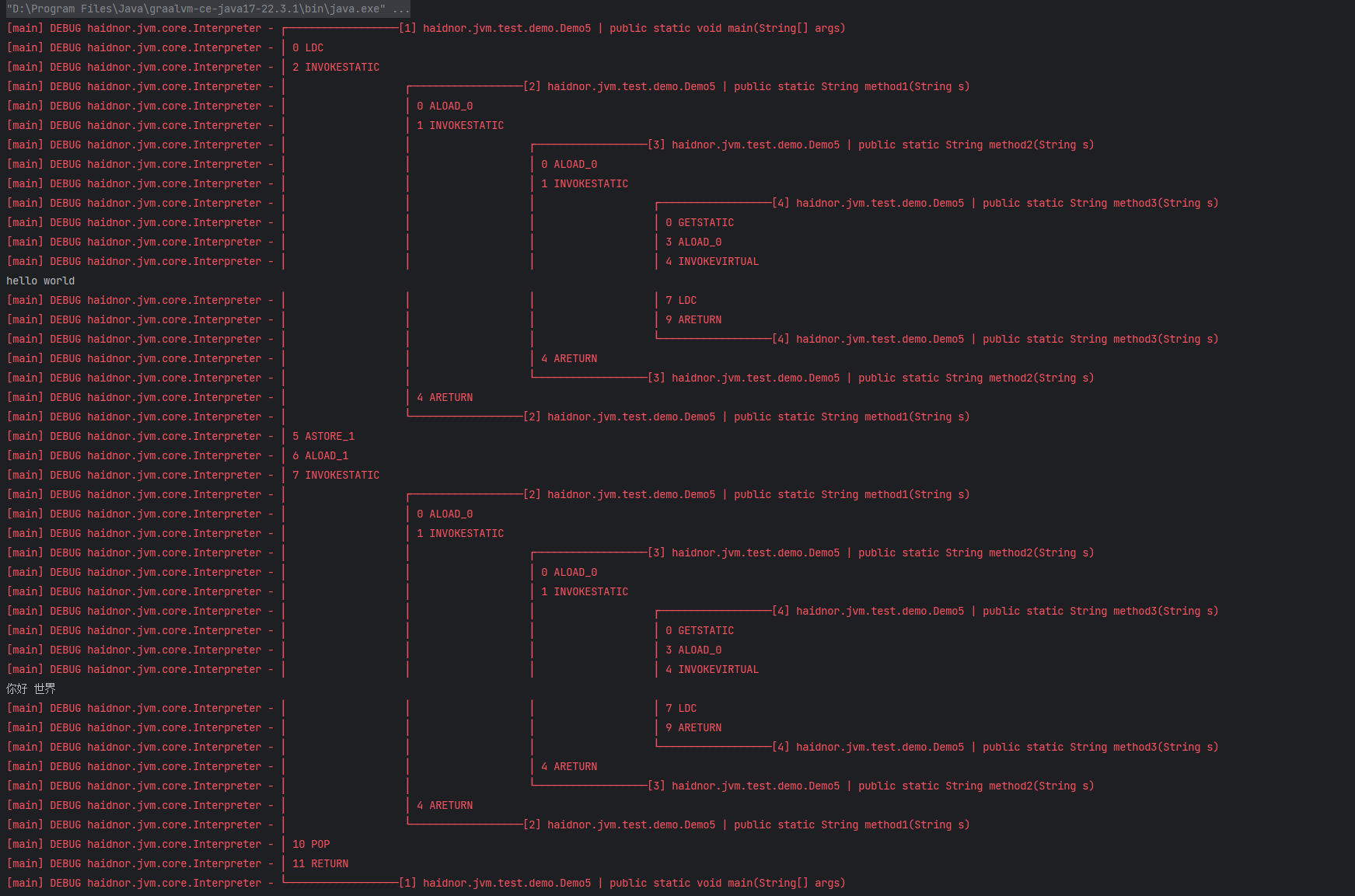The height and width of the screenshot is (896, 1355).
Task: Click the opening [1] main(String[] args) header at top
Action: coord(622,28)
